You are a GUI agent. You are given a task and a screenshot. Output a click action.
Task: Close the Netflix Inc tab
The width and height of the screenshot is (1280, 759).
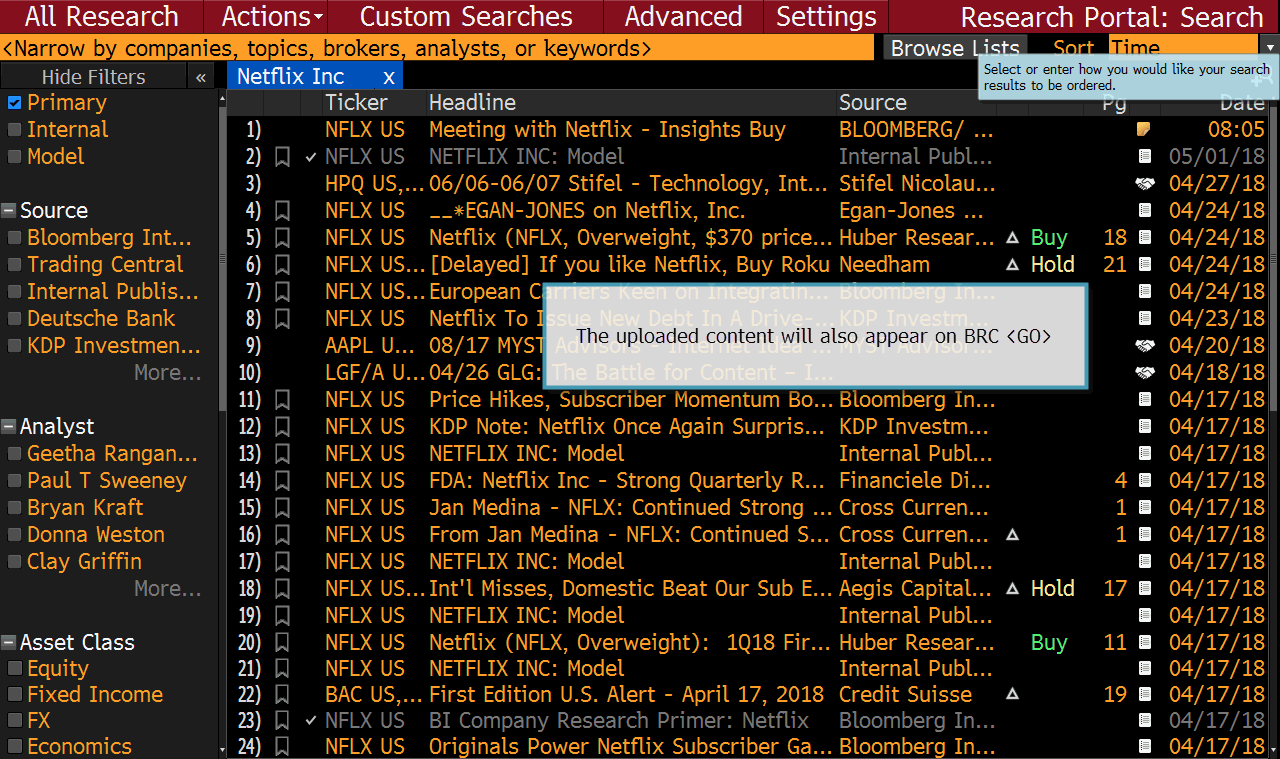(x=389, y=77)
